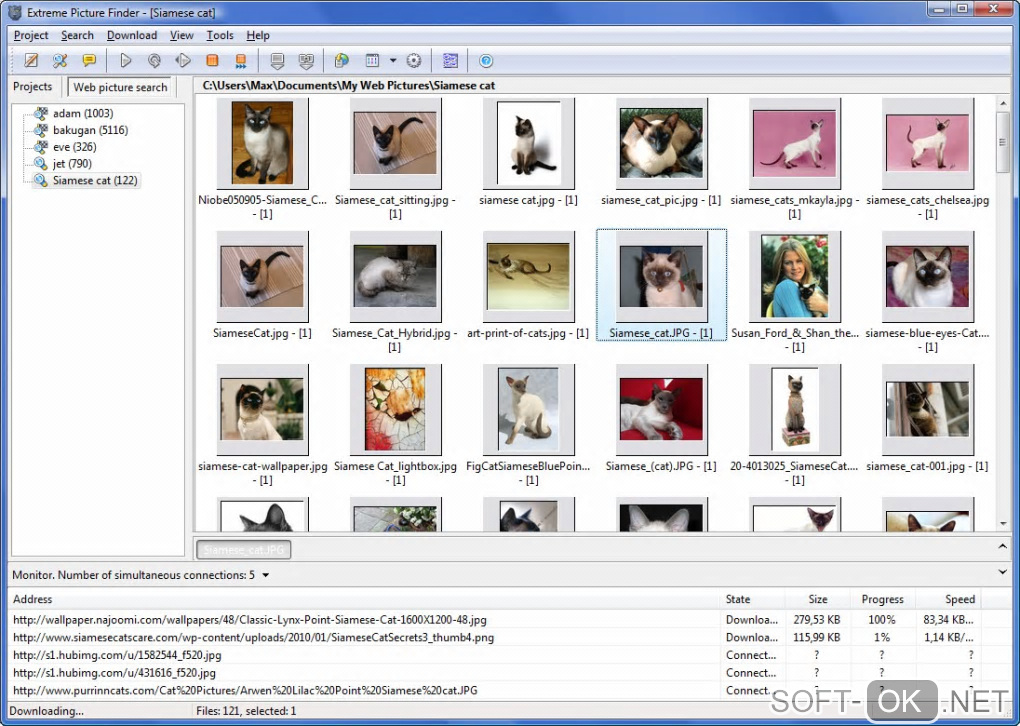
Task: Click the view mode grid icon
Action: coord(372,60)
